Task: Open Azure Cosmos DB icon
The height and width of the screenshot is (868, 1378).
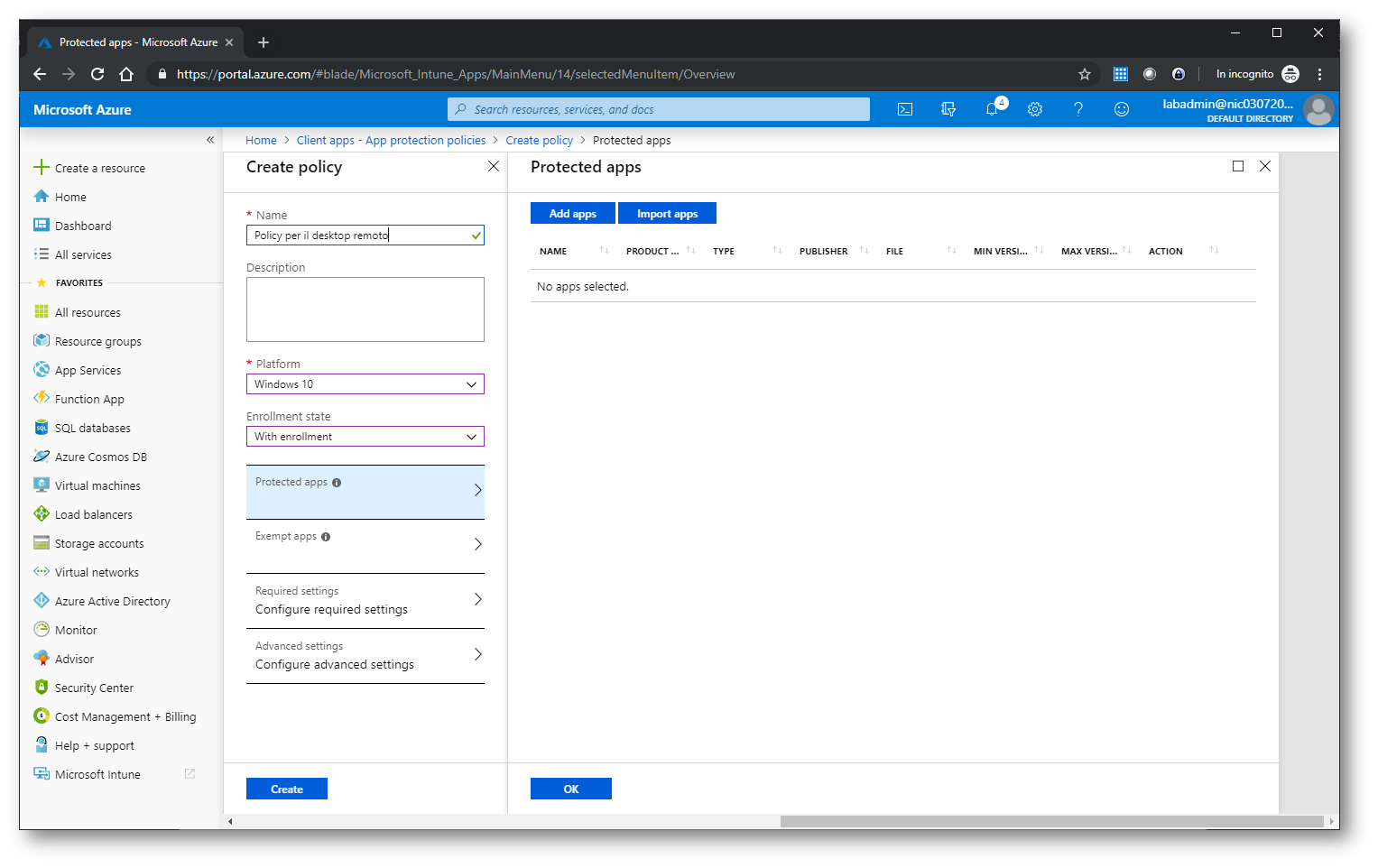Action: click(x=41, y=456)
